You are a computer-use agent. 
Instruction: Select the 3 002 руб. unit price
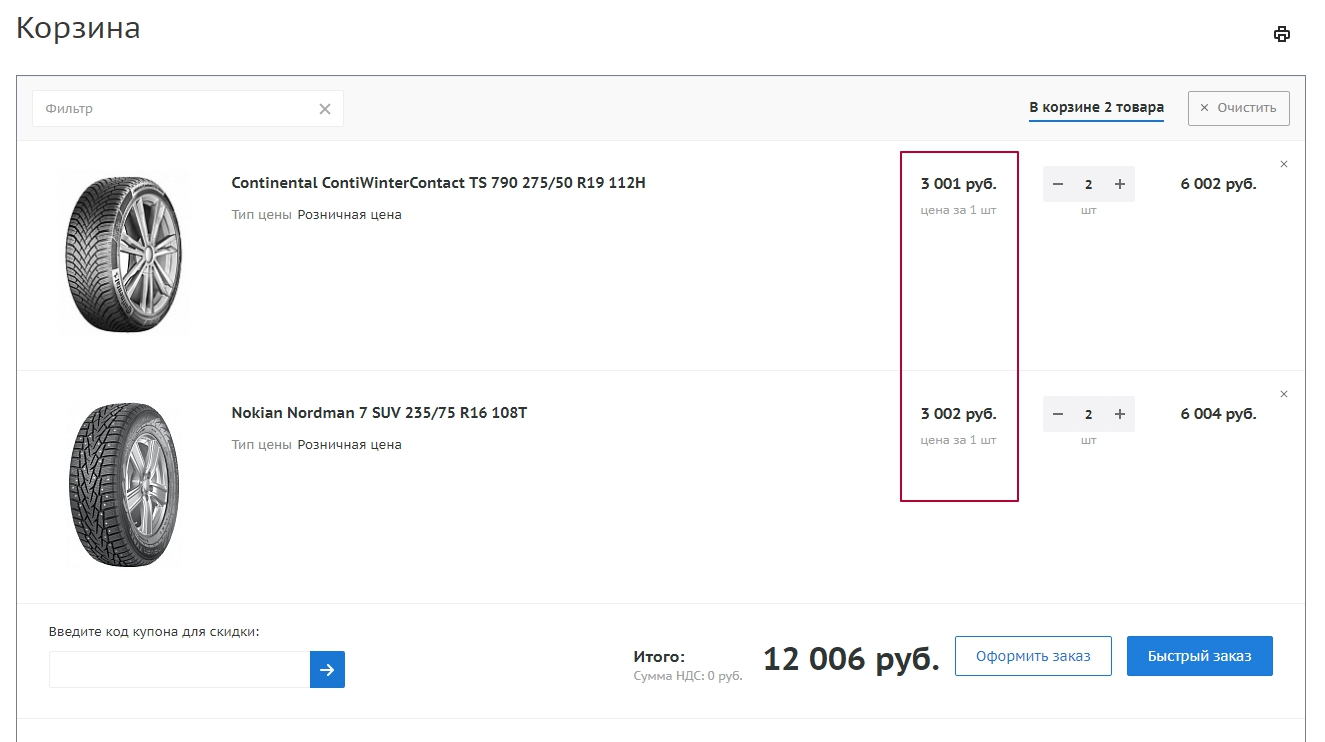click(959, 414)
